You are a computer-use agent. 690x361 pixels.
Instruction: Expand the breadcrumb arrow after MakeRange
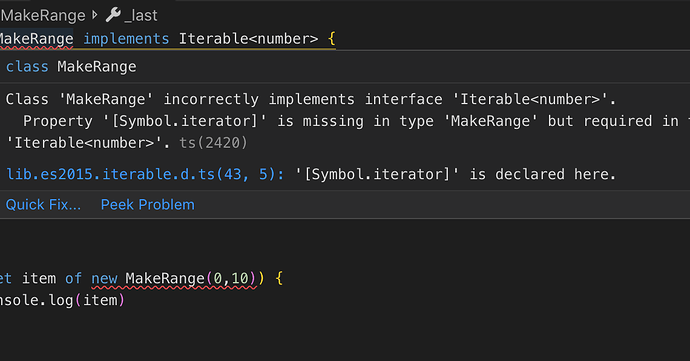(x=95, y=15)
